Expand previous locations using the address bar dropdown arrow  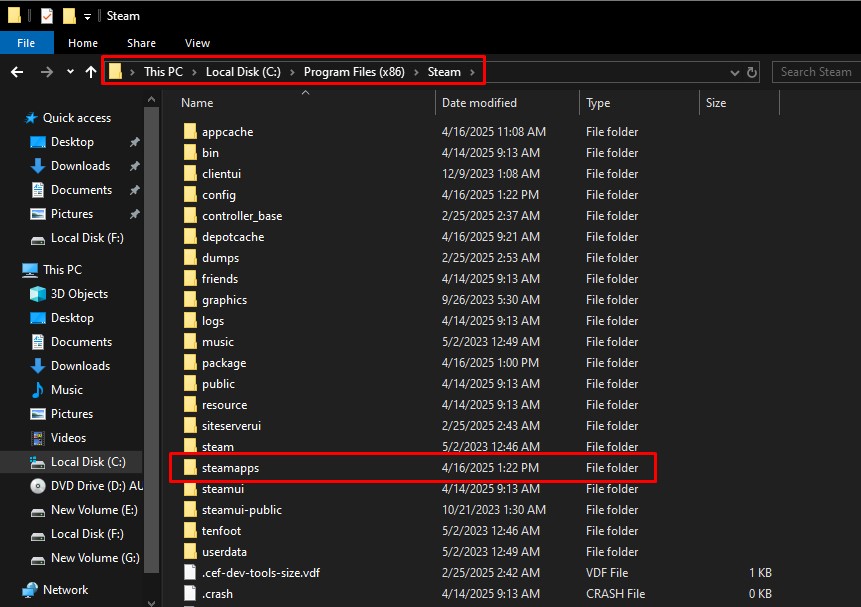point(735,71)
